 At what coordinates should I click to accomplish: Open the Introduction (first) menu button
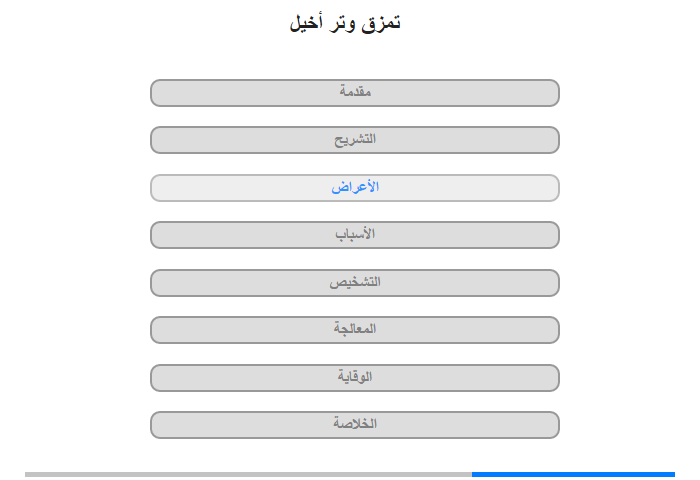355,93
